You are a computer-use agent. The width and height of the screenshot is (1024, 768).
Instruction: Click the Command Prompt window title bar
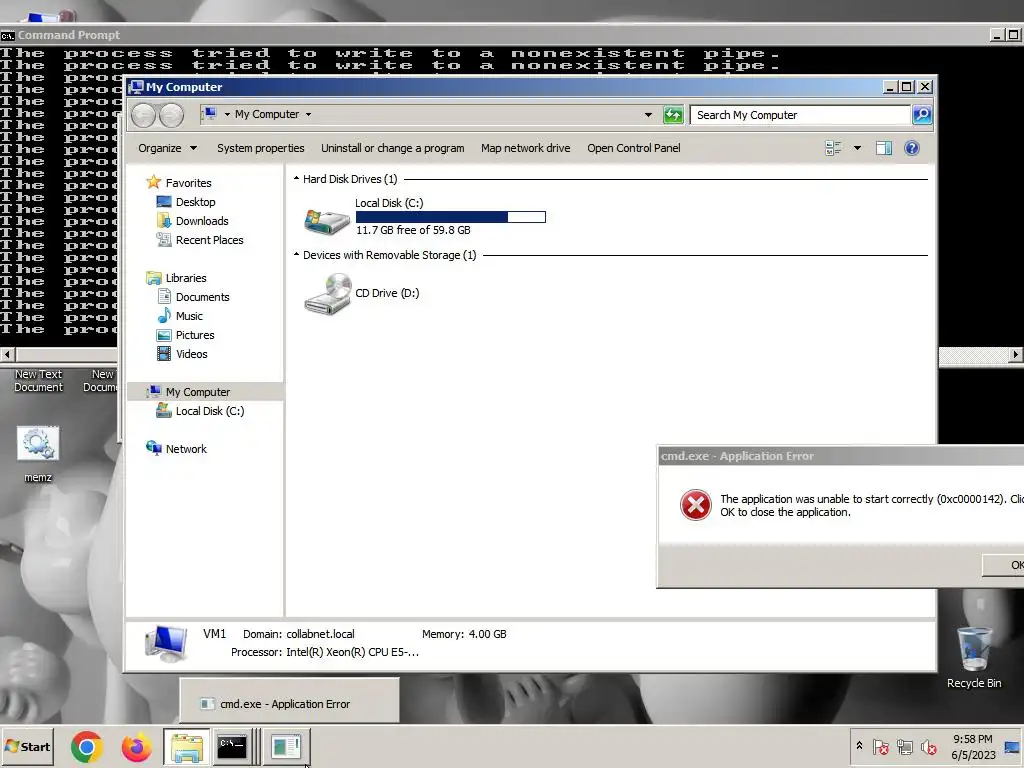(496, 35)
